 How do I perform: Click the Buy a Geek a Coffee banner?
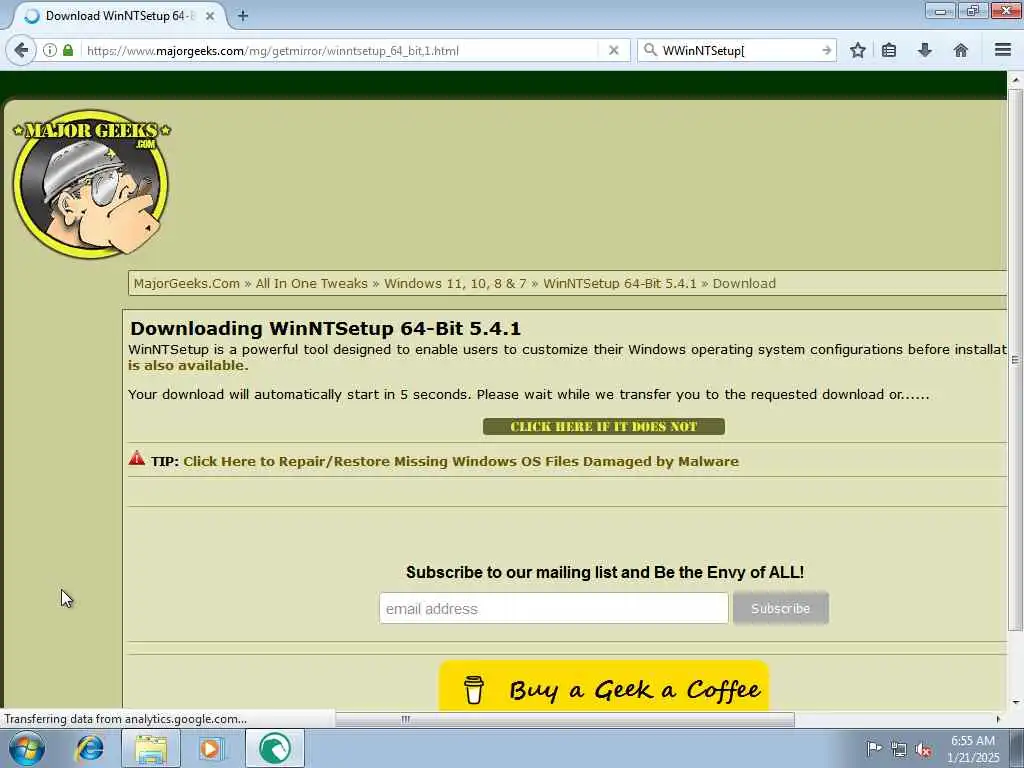(x=603, y=686)
